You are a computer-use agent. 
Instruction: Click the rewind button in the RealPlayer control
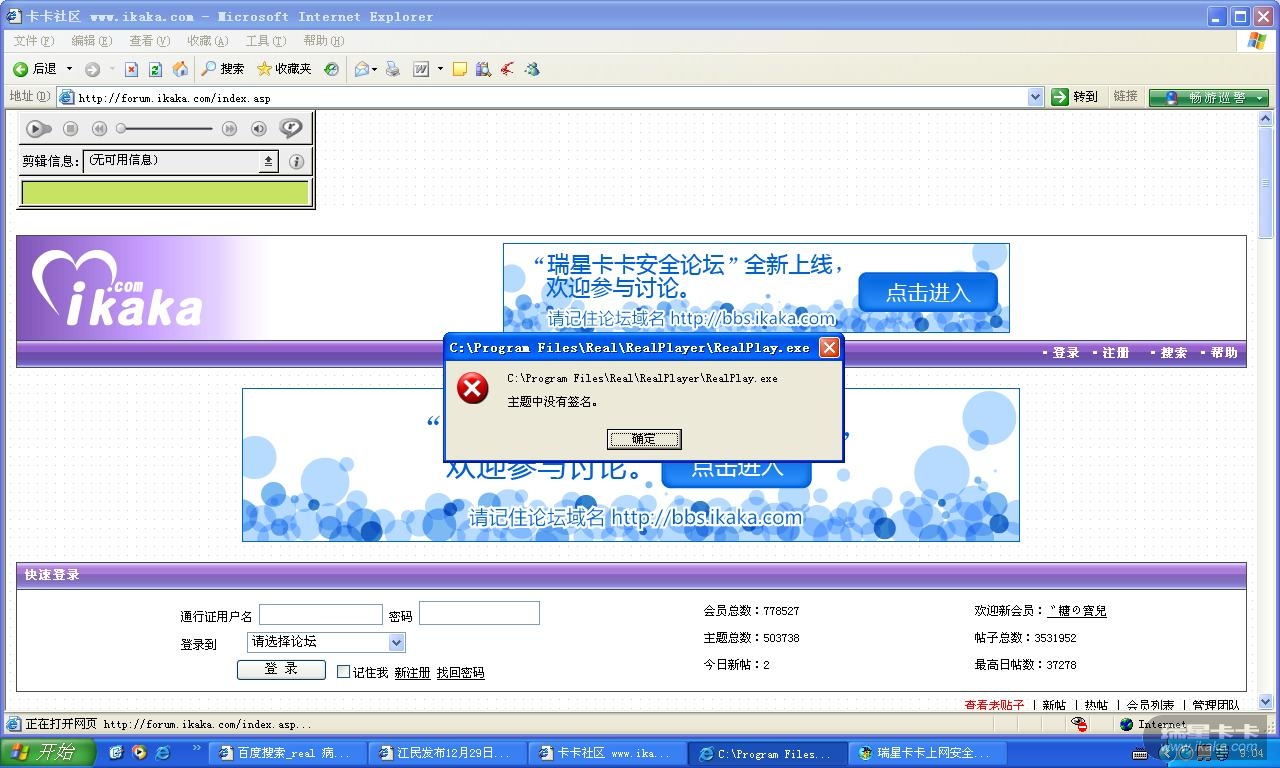coord(99,128)
